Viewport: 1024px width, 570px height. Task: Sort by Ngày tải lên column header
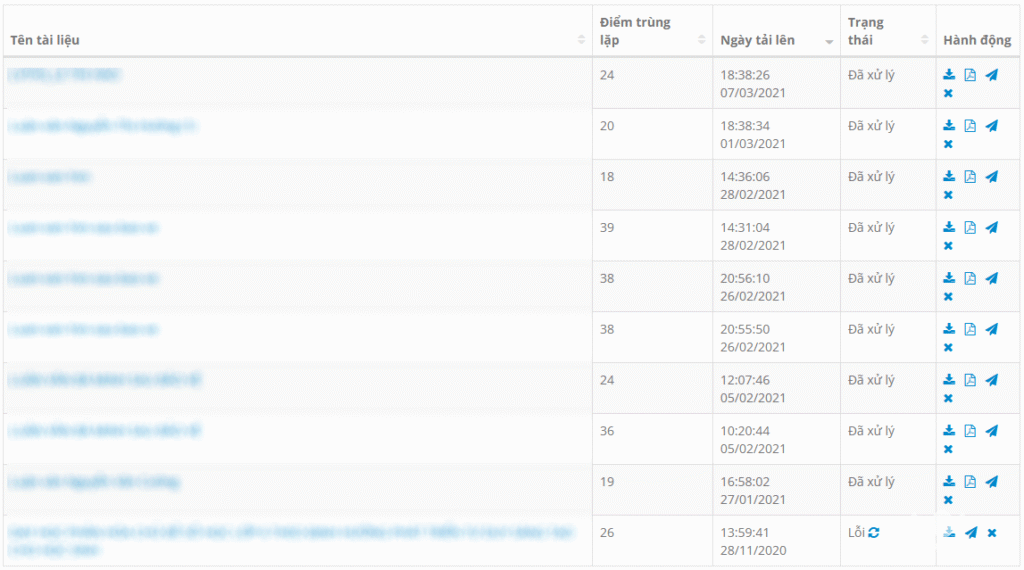click(757, 40)
